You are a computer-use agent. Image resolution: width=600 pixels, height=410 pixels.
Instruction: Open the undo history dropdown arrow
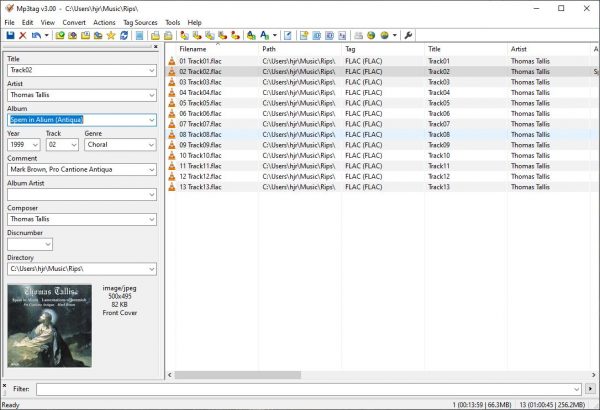(x=46, y=36)
